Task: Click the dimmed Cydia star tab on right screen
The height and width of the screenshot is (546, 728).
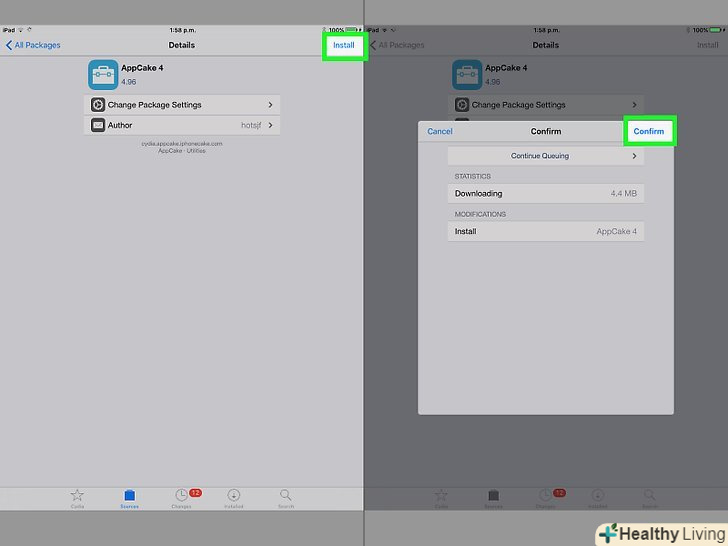Action: [441, 499]
